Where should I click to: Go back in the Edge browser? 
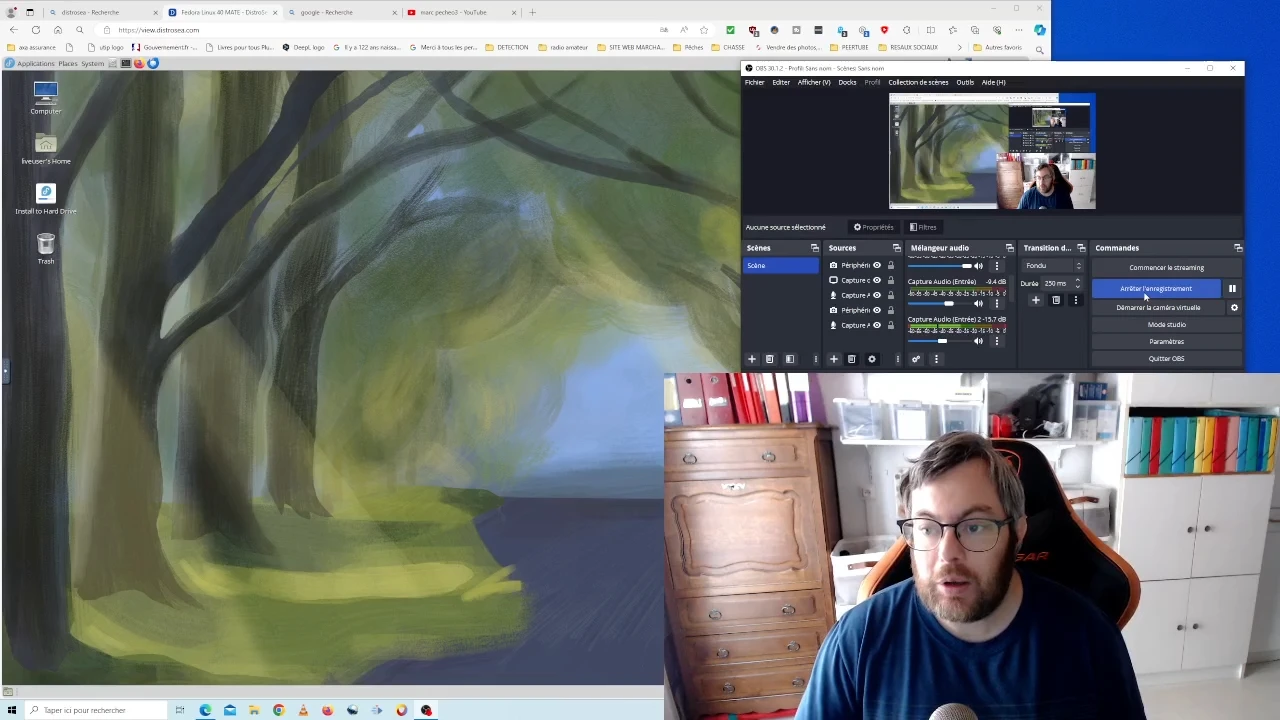point(12,30)
